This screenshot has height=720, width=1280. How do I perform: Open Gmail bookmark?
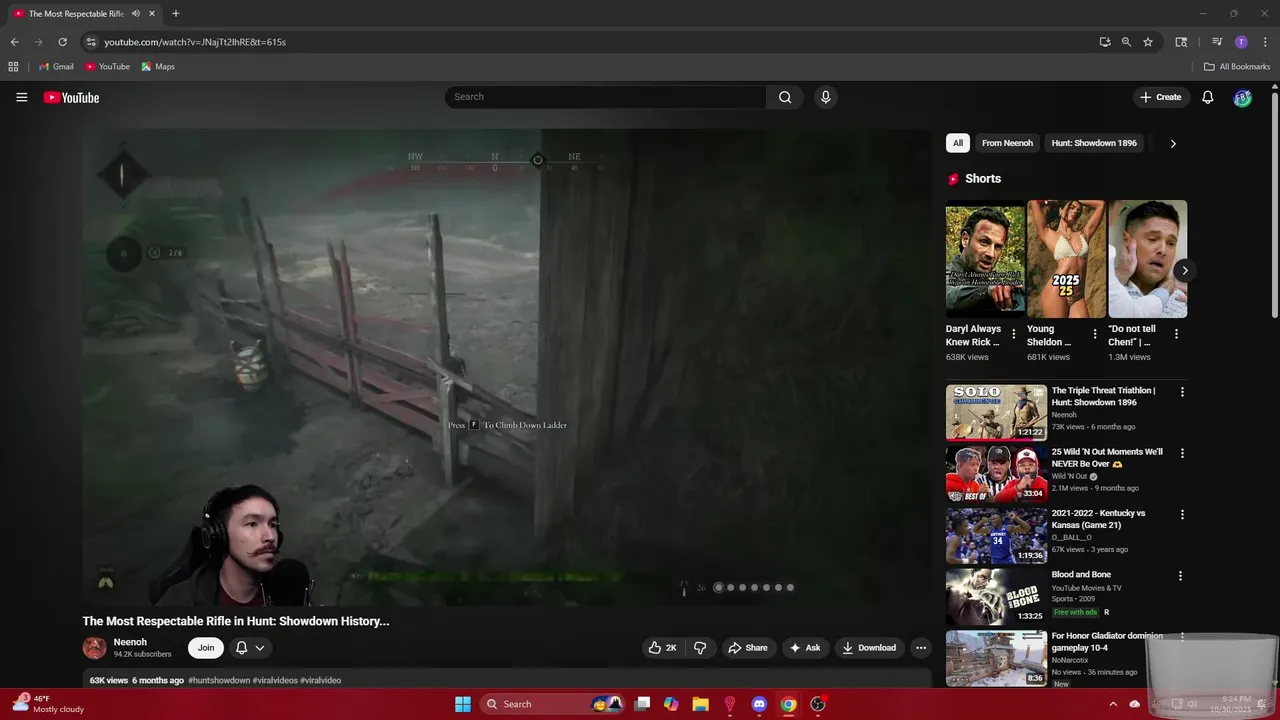(56, 67)
